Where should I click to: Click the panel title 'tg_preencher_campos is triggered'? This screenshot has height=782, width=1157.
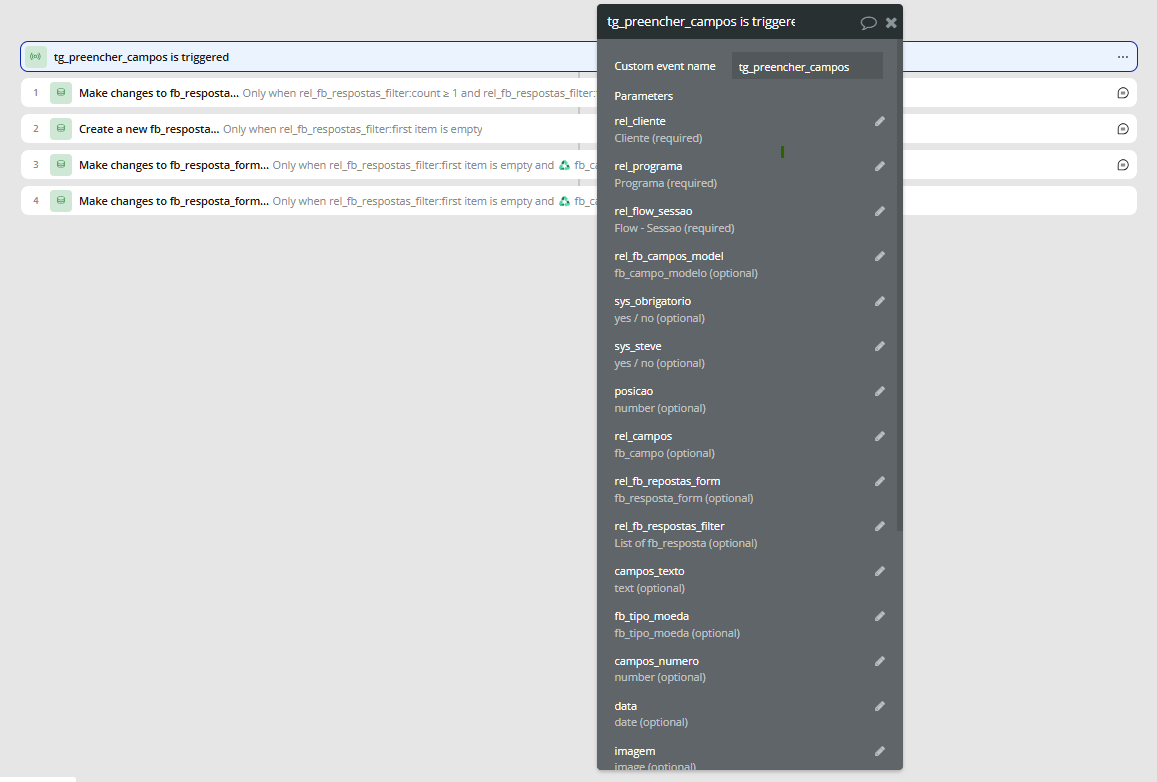click(701, 22)
